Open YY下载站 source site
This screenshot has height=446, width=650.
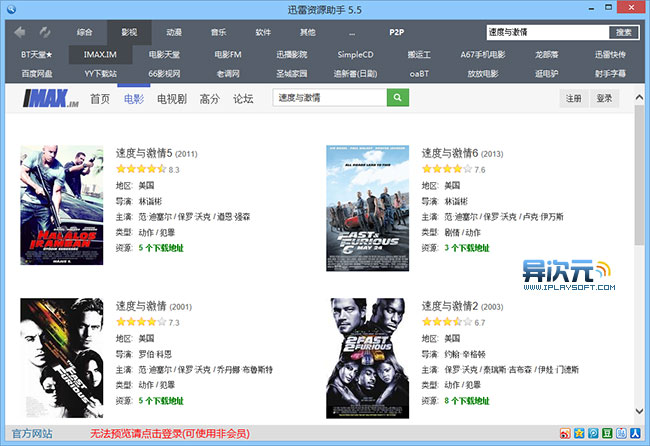click(x=100, y=74)
